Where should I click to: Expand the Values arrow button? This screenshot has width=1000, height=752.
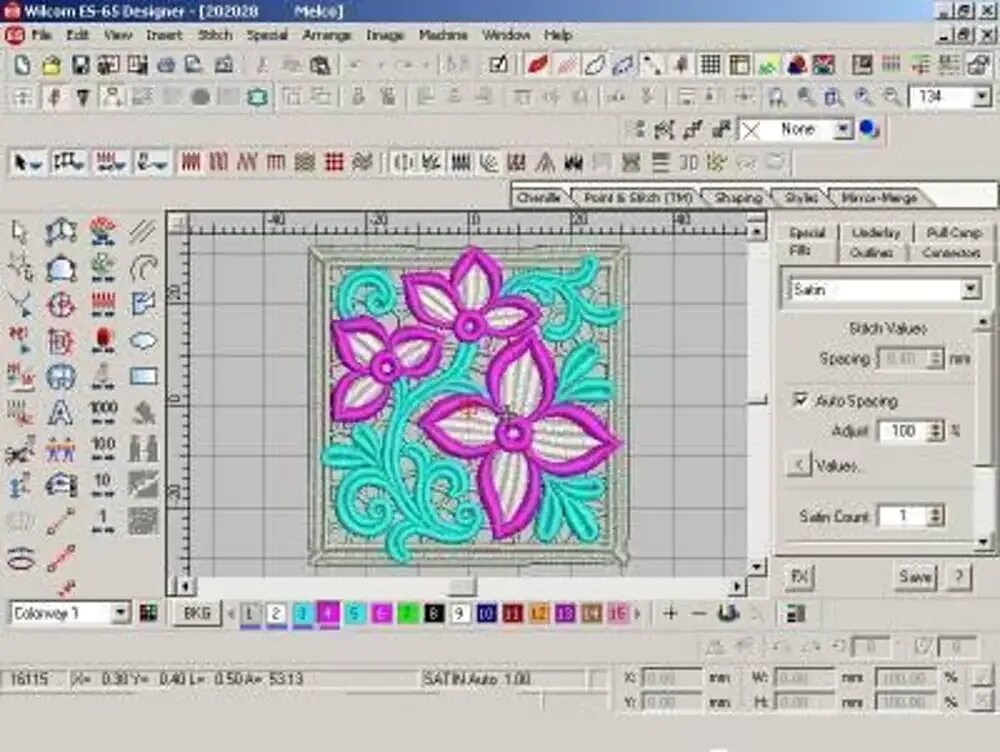tap(799, 465)
